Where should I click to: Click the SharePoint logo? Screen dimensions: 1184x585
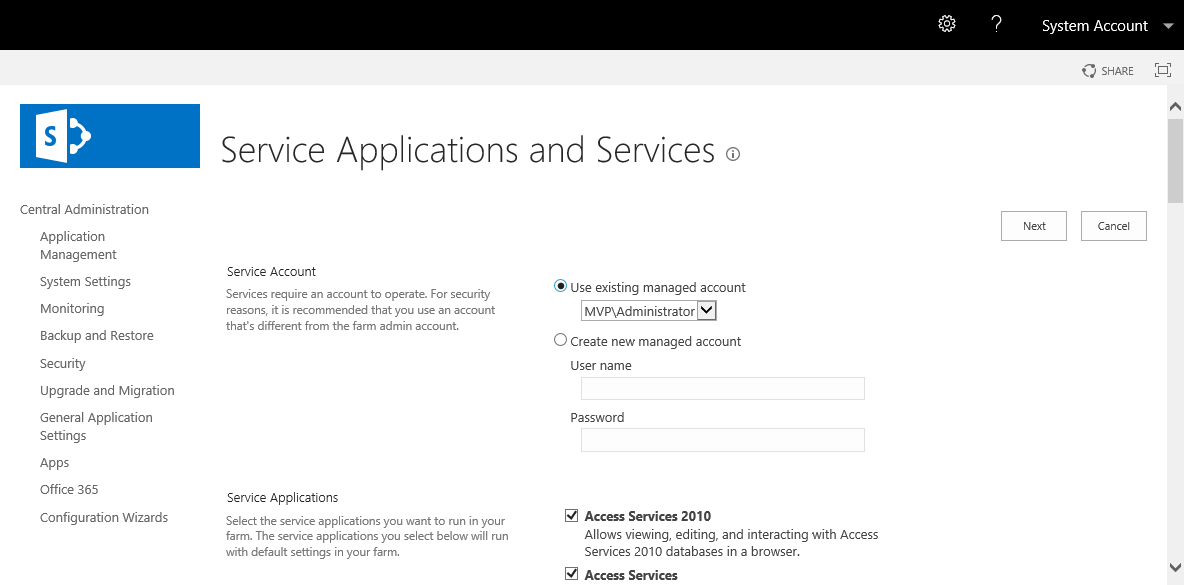click(x=110, y=136)
